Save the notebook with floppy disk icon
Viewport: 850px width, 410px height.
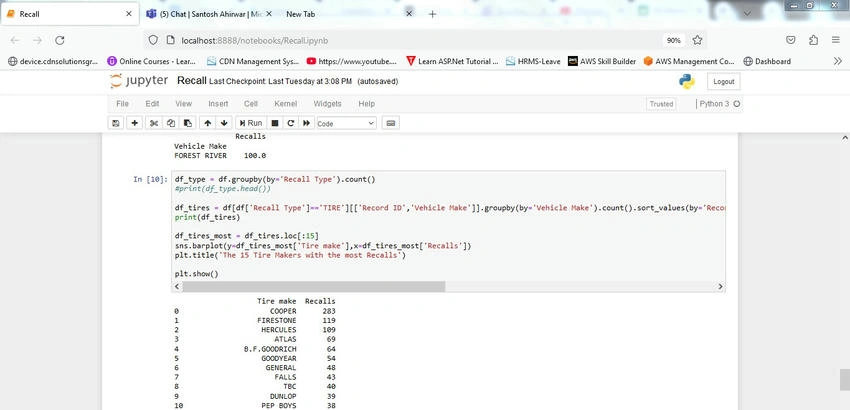click(115, 123)
